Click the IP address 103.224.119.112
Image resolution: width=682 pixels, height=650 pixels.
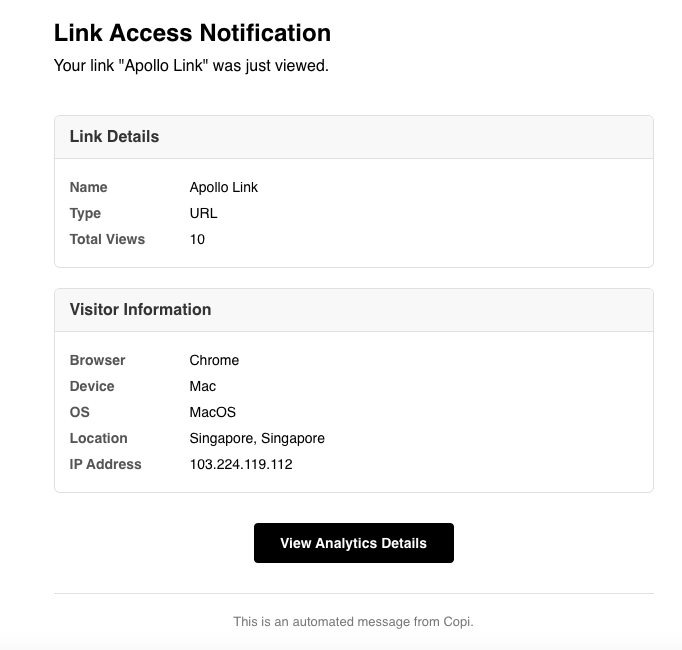[x=241, y=464]
